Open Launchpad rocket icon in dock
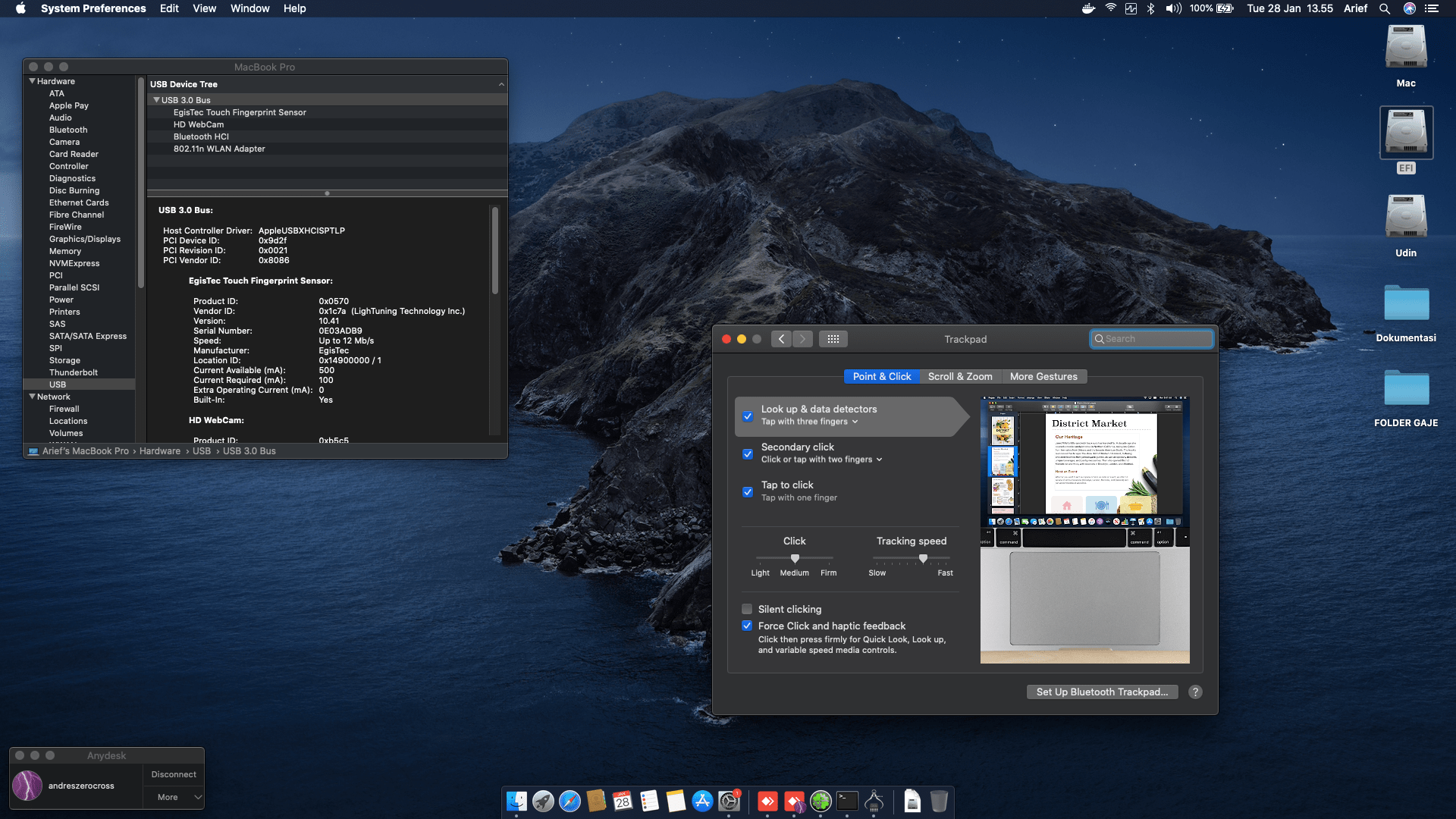This screenshot has width=1456, height=819. (x=543, y=801)
